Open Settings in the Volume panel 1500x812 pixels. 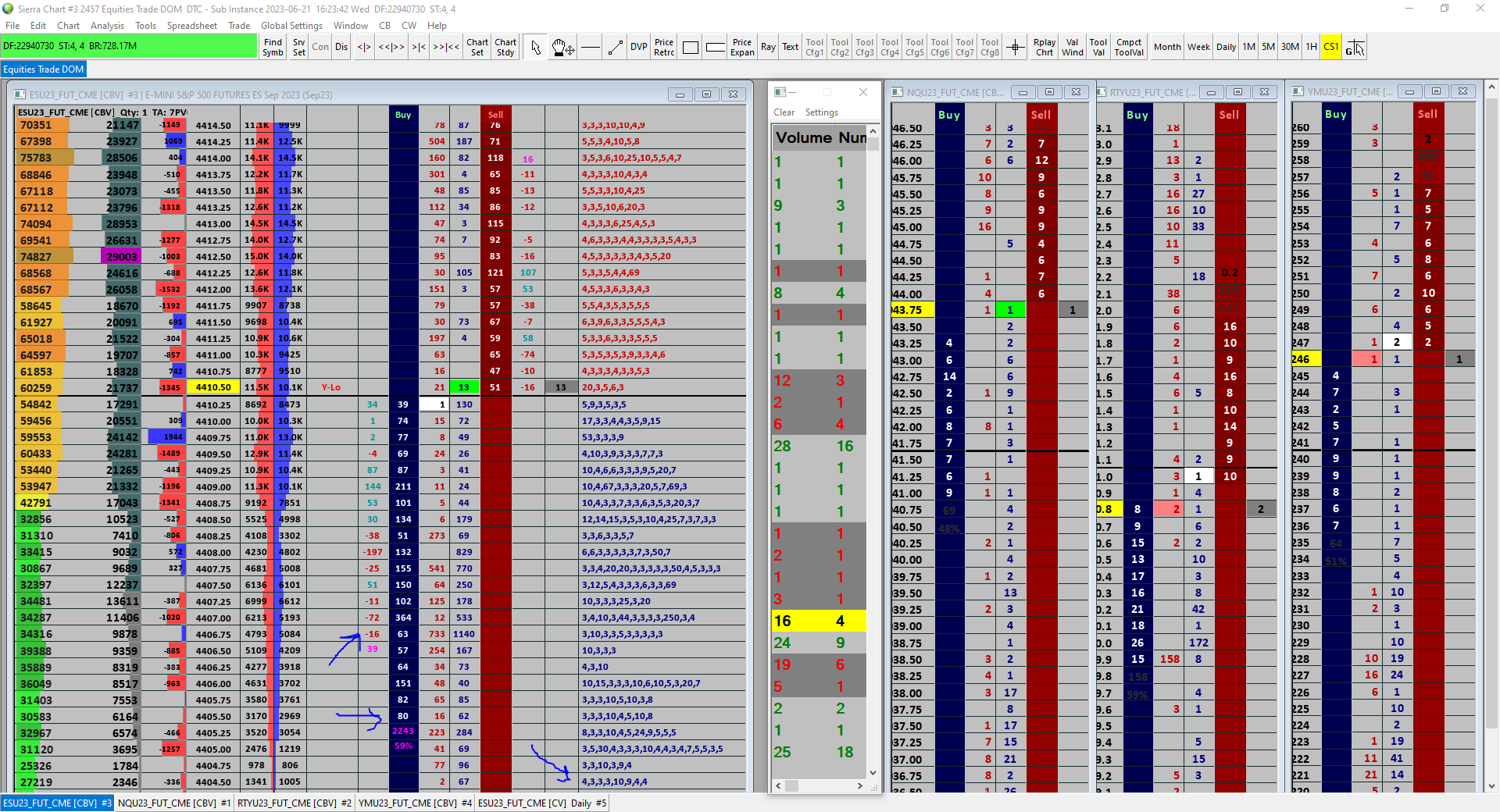click(x=821, y=112)
